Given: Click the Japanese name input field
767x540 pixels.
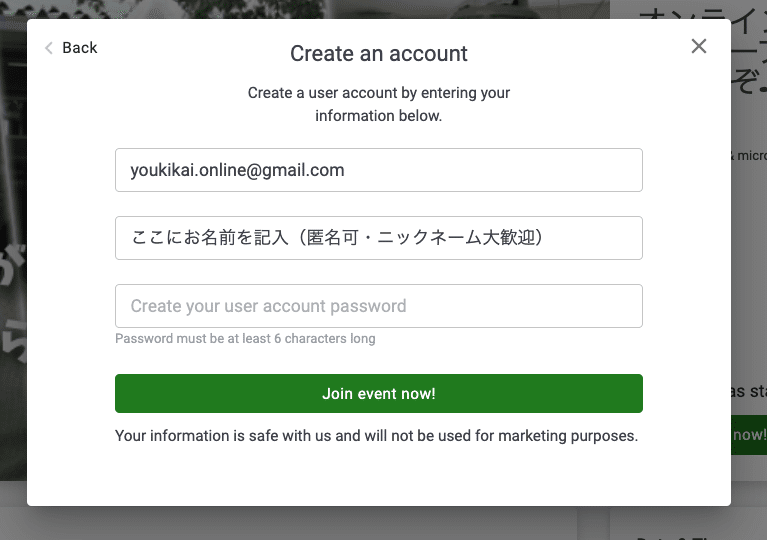Looking at the screenshot, I should [x=378, y=238].
